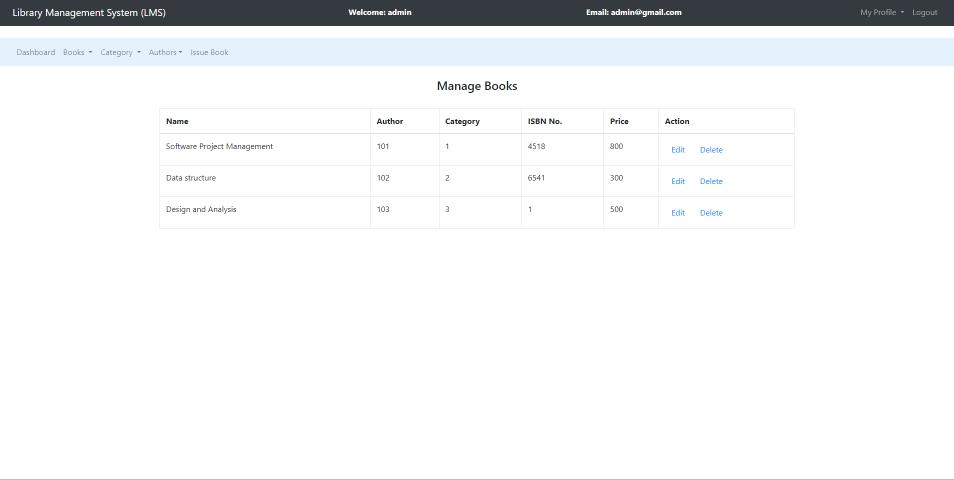Expand the Category dropdown menu
The width and height of the screenshot is (954, 480).
120,52
